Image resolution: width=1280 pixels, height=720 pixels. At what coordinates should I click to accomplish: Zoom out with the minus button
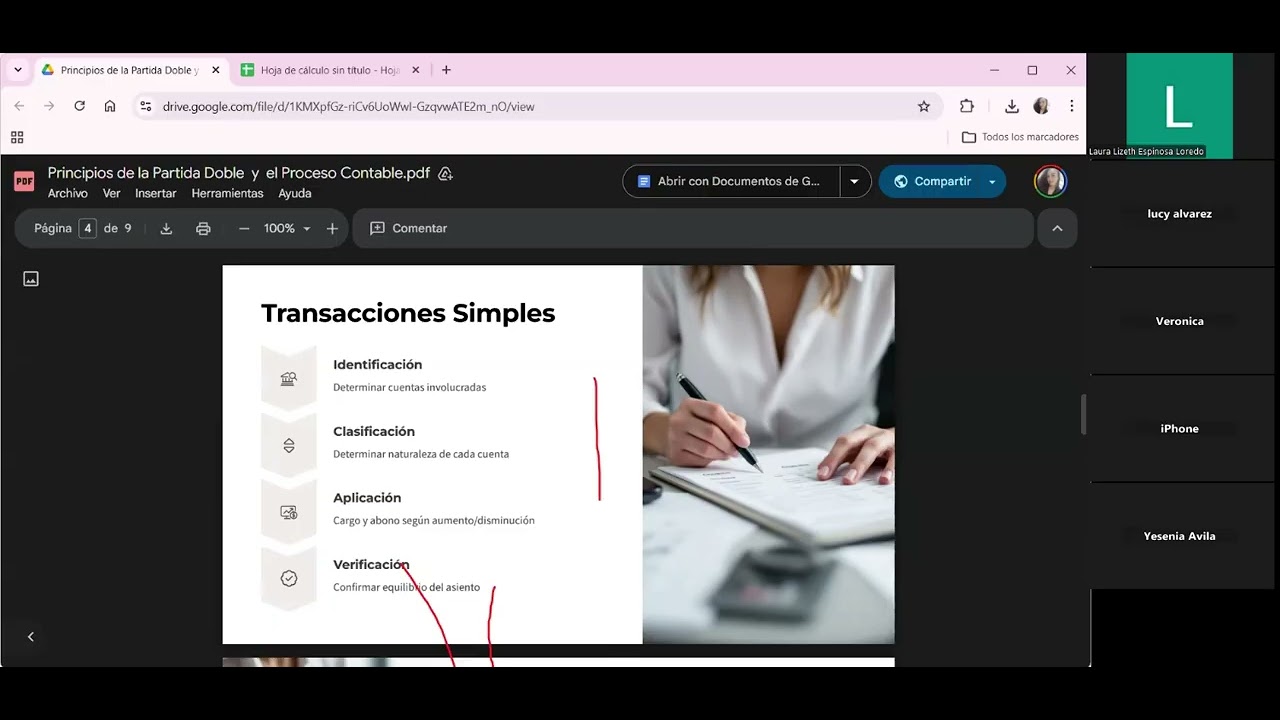(x=244, y=228)
